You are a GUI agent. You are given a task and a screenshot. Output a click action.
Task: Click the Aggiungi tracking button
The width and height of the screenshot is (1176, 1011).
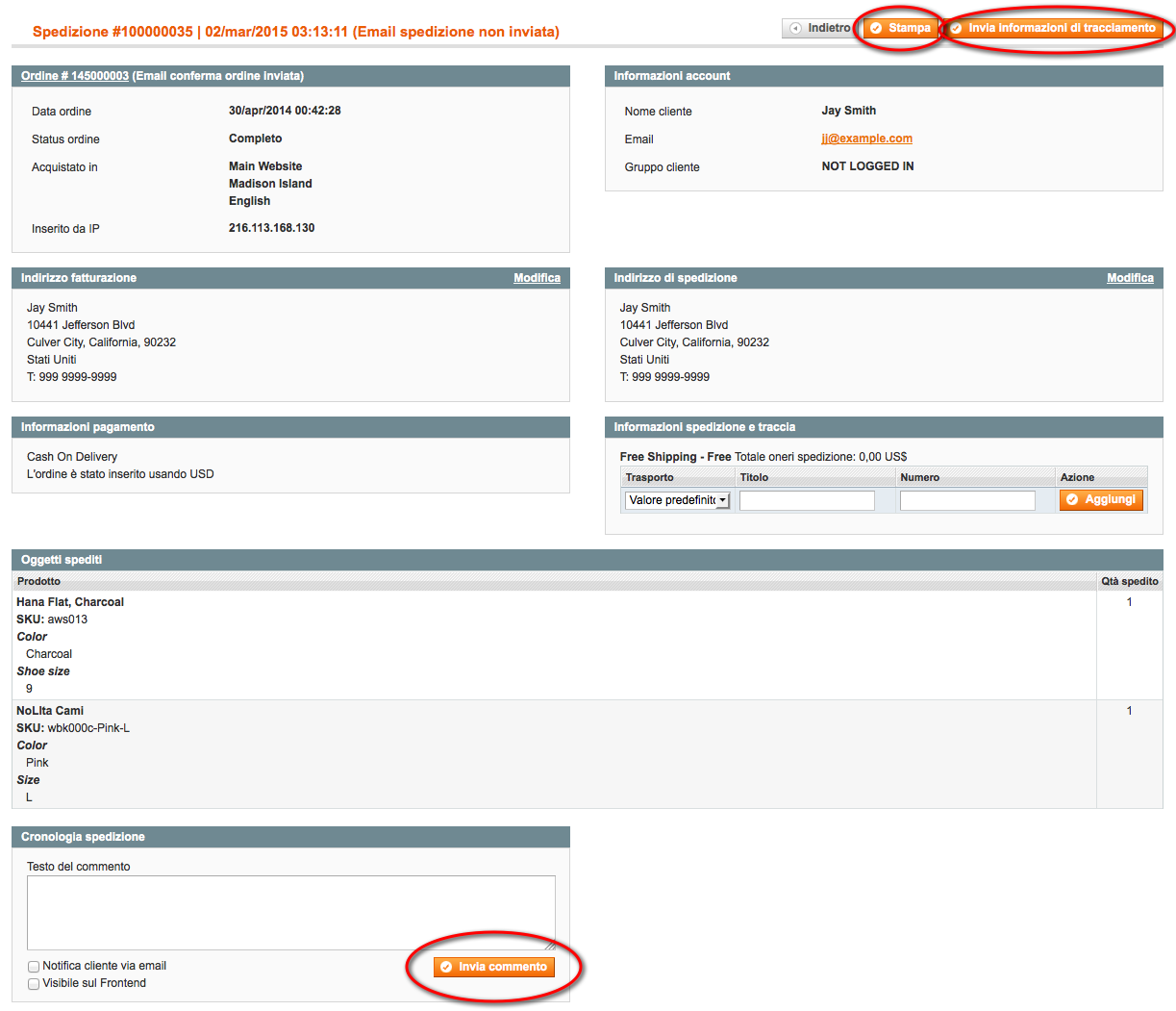pos(1101,500)
